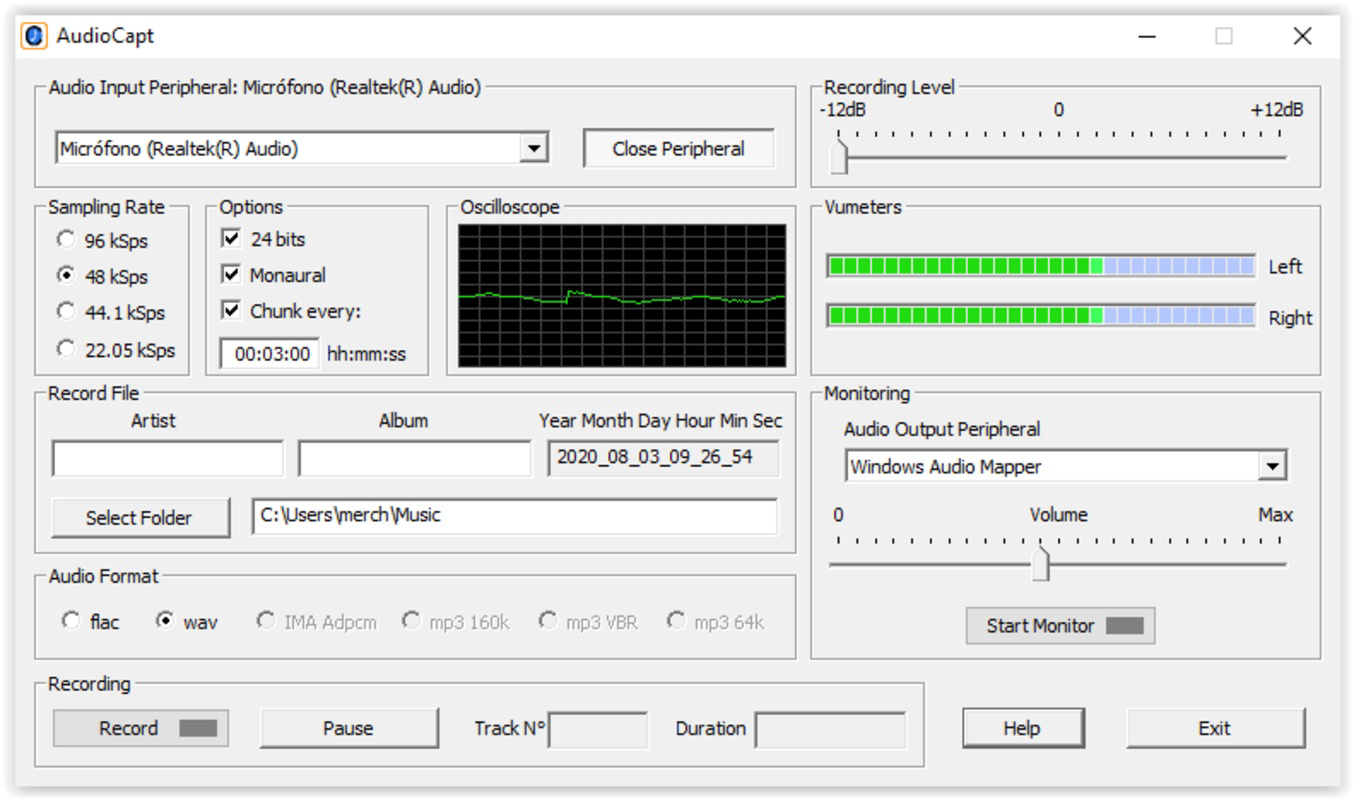Click the Oscilloscope waveform display
The width and height of the screenshot is (1354, 800).
tap(622, 295)
